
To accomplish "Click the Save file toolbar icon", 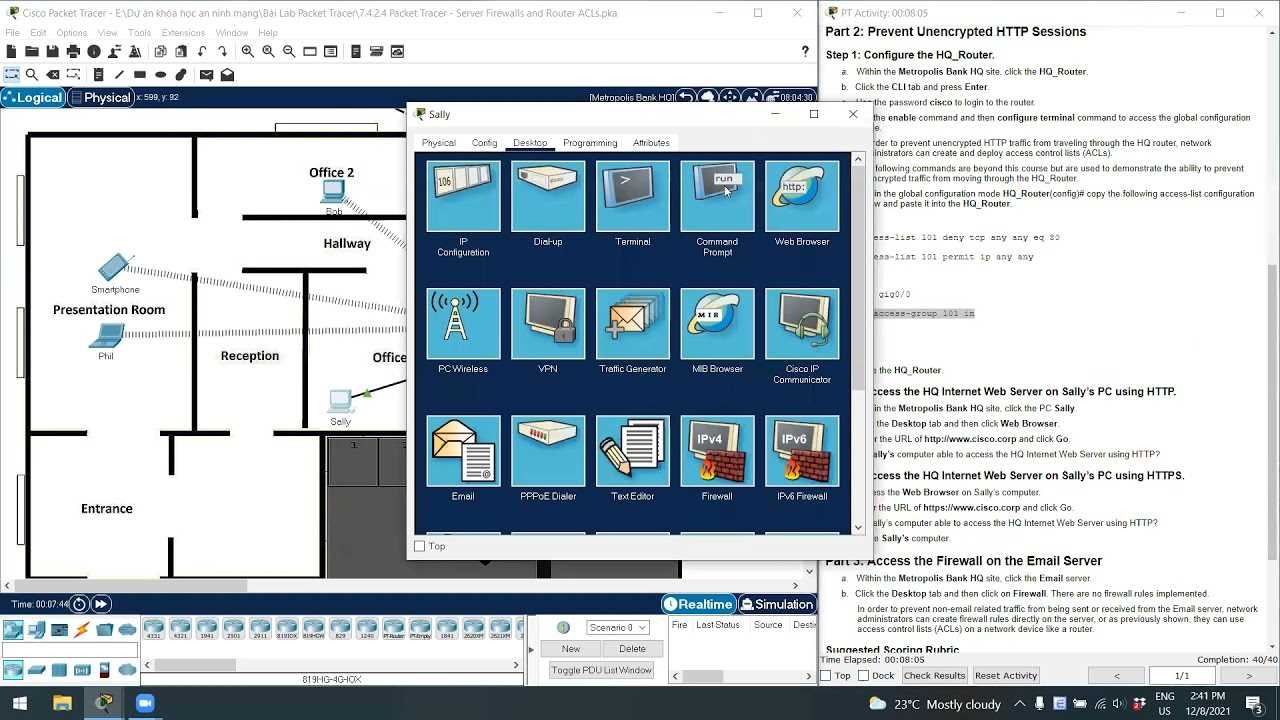I will pos(53,51).
